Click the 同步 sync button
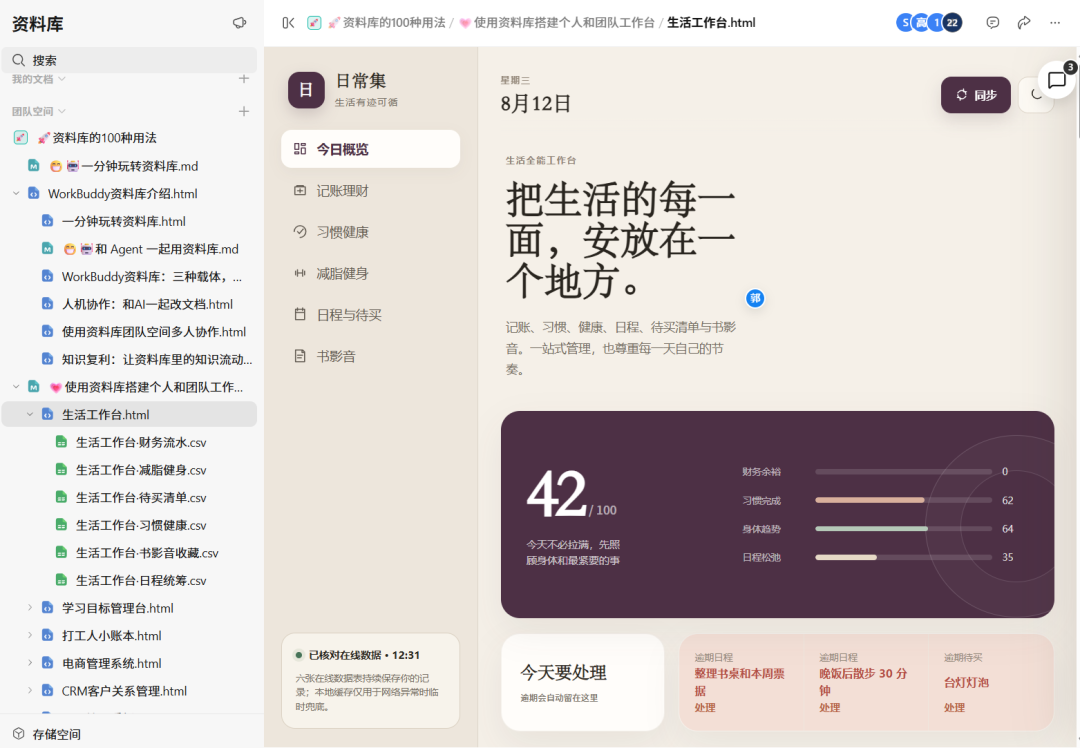Image resolution: width=1080 pixels, height=748 pixels. pyautogui.click(x=975, y=94)
